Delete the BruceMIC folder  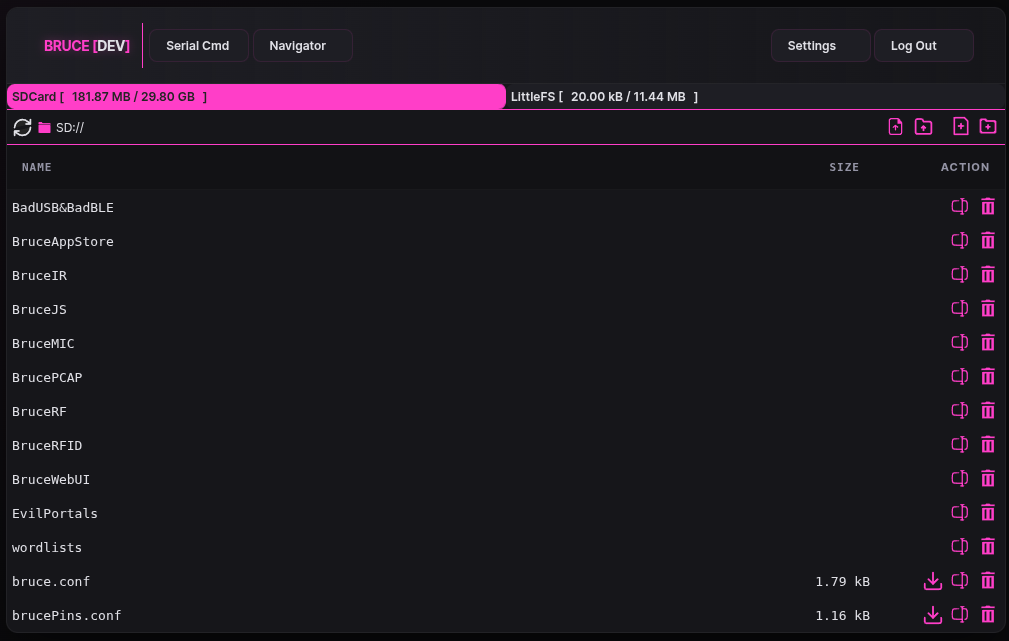988,342
